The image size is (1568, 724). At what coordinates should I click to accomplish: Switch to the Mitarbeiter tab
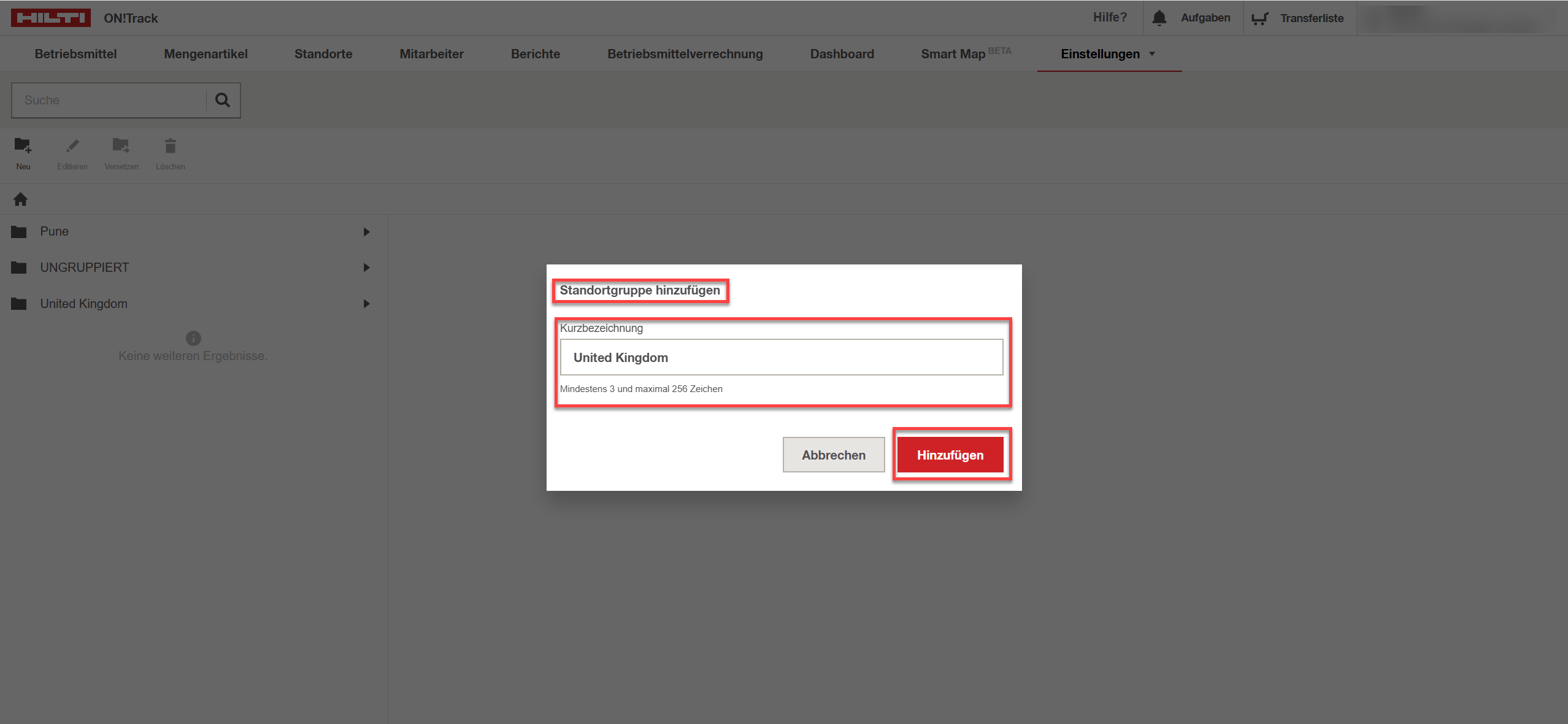[431, 54]
